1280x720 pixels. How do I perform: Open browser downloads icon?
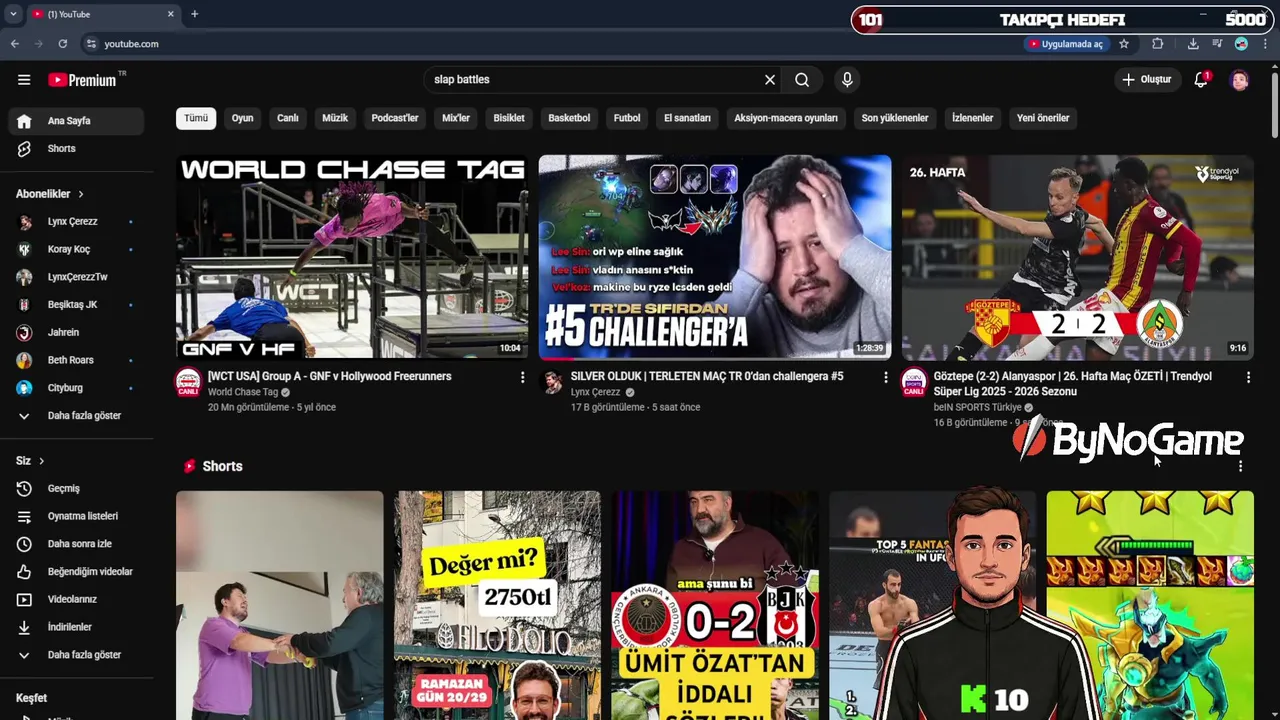point(1193,44)
